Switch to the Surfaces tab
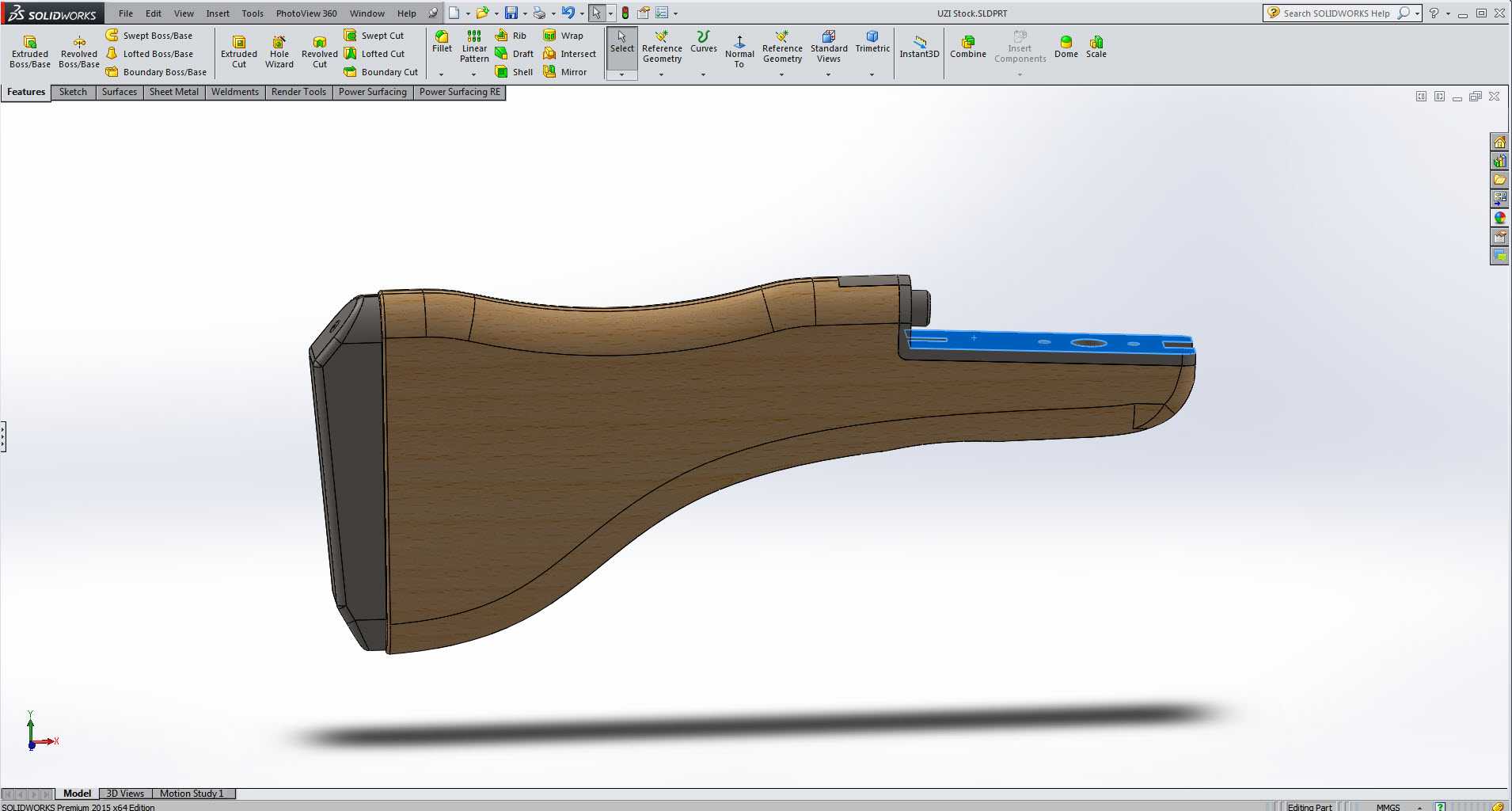 click(120, 92)
